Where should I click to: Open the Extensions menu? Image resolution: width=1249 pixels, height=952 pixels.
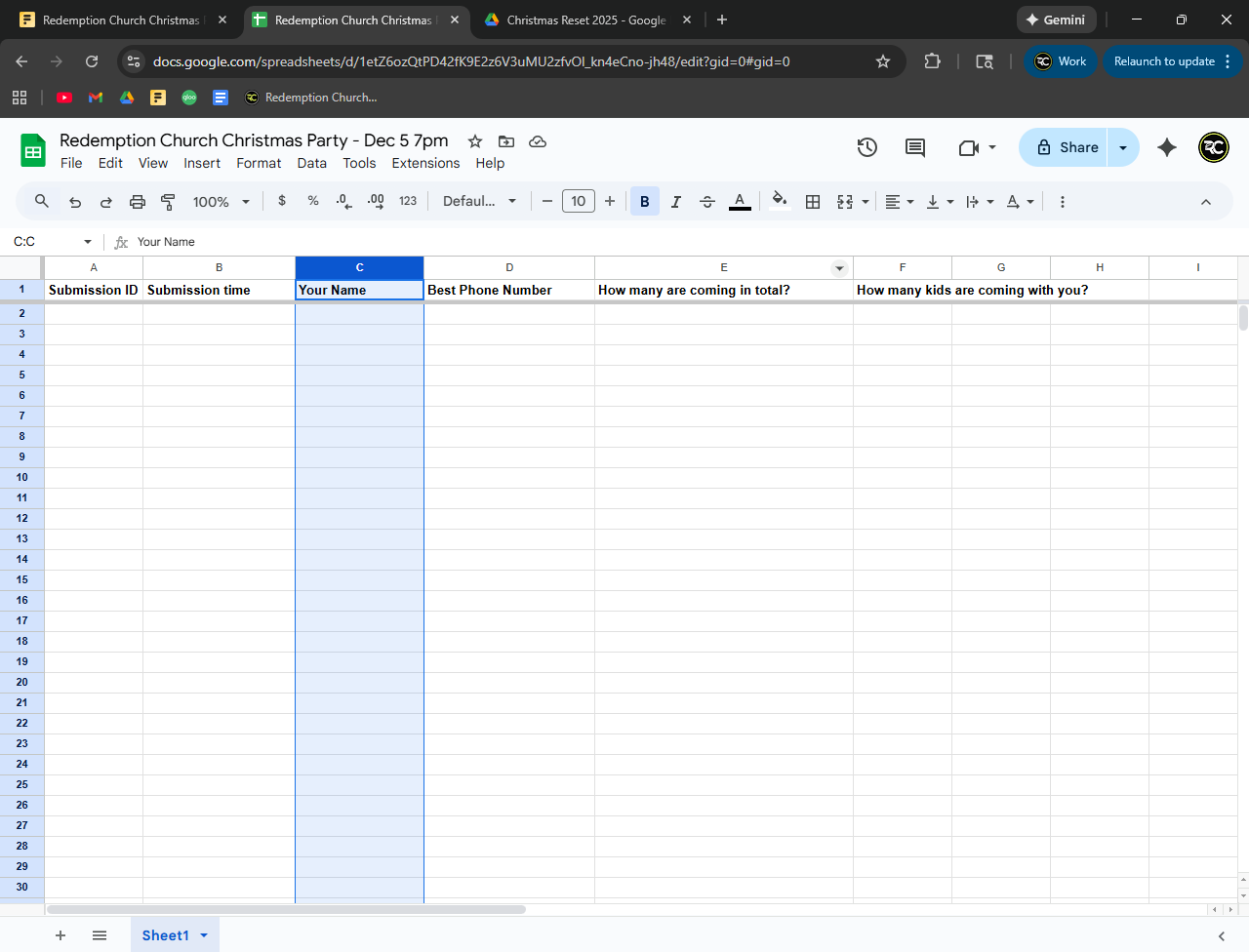click(425, 163)
